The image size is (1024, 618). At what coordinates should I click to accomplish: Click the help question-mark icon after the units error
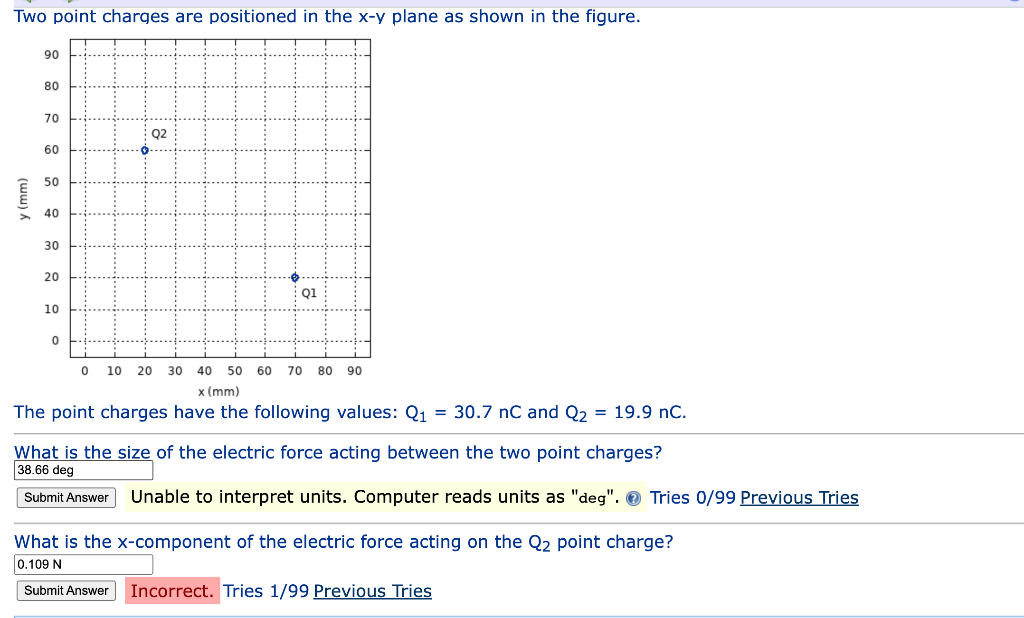tap(631, 497)
